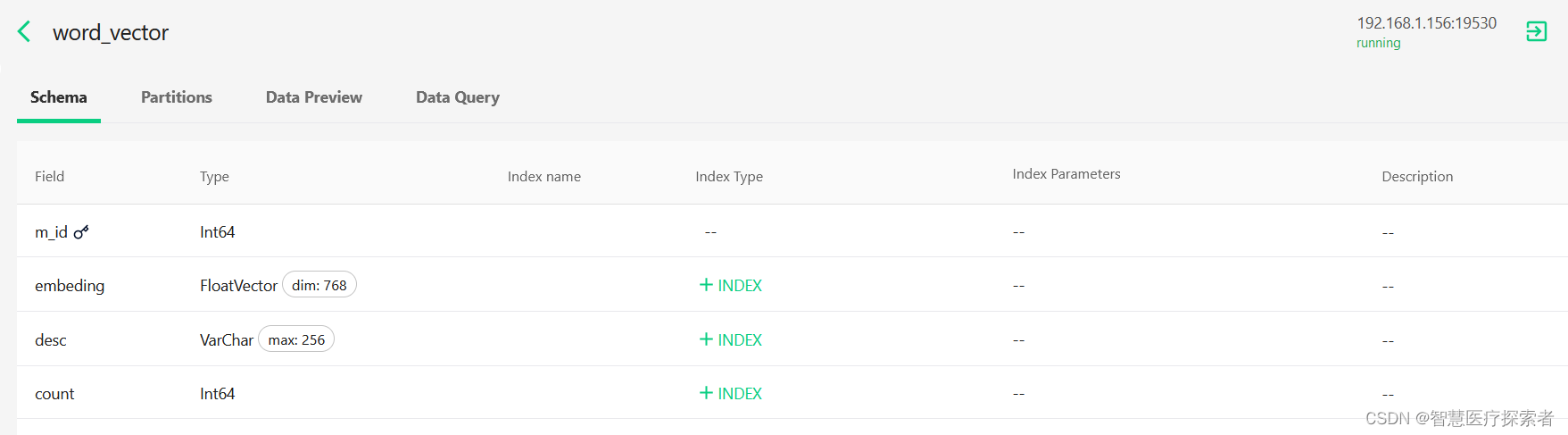Create an INDEX for the desc field
This screenshot has height=435, width=1568.
(x=731, y=339)
